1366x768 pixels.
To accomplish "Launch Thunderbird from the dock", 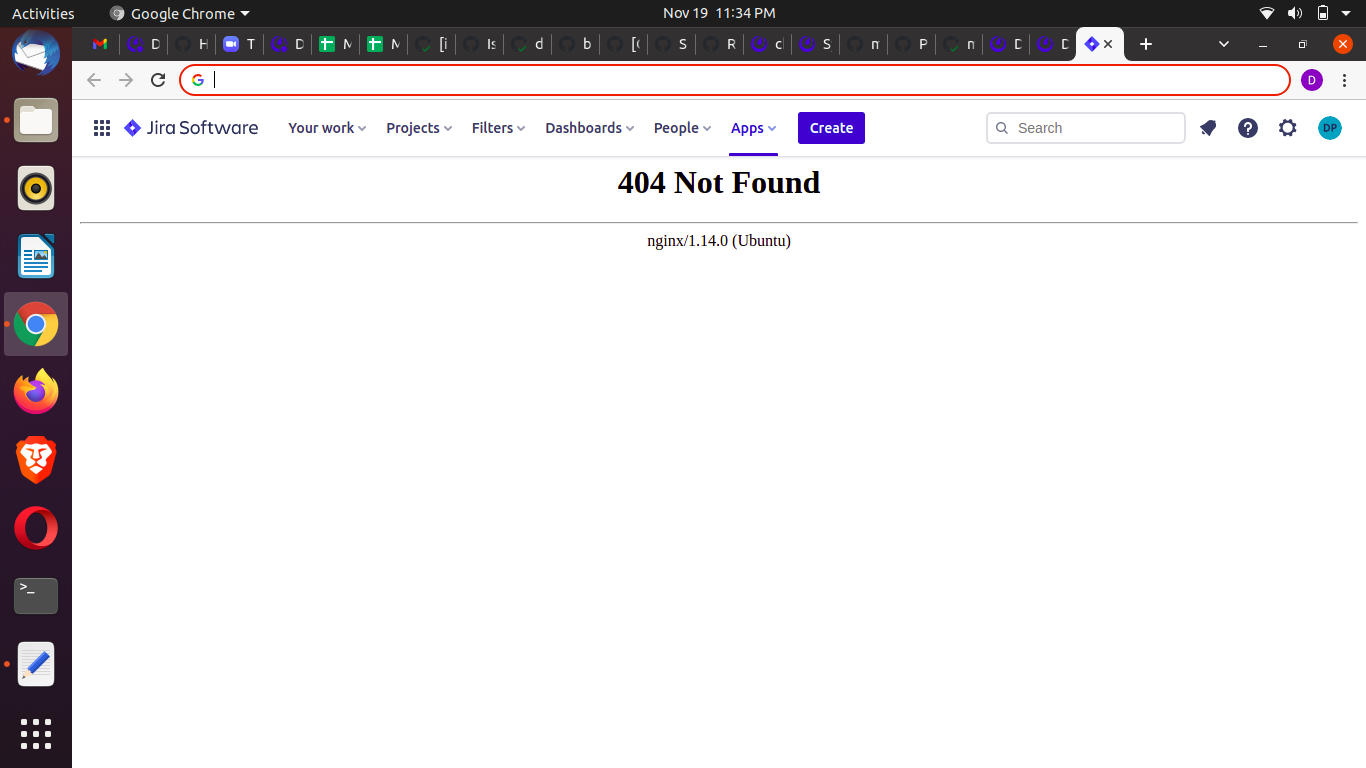I will 36,52.
